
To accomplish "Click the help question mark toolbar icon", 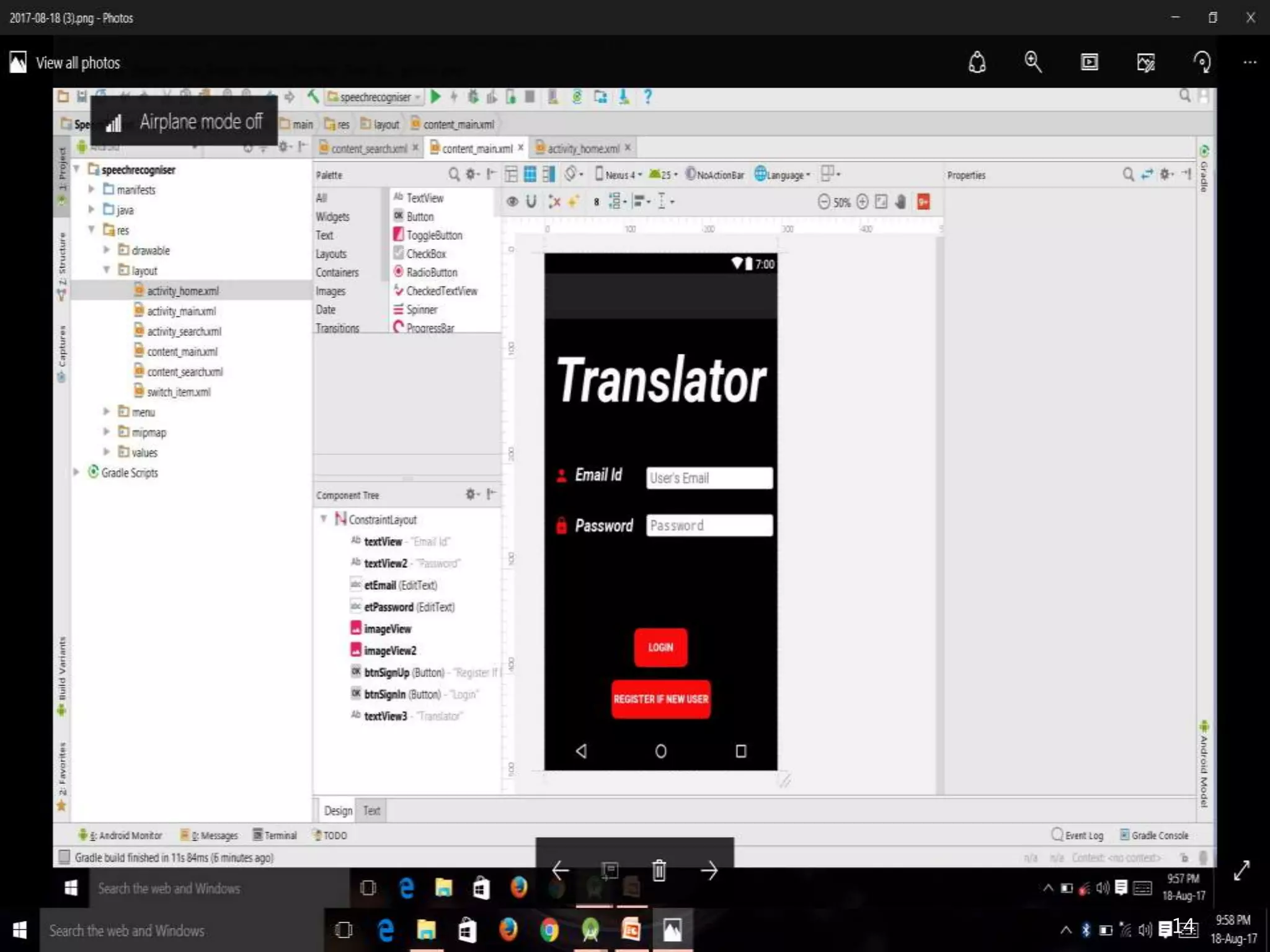I will [647, 97].
